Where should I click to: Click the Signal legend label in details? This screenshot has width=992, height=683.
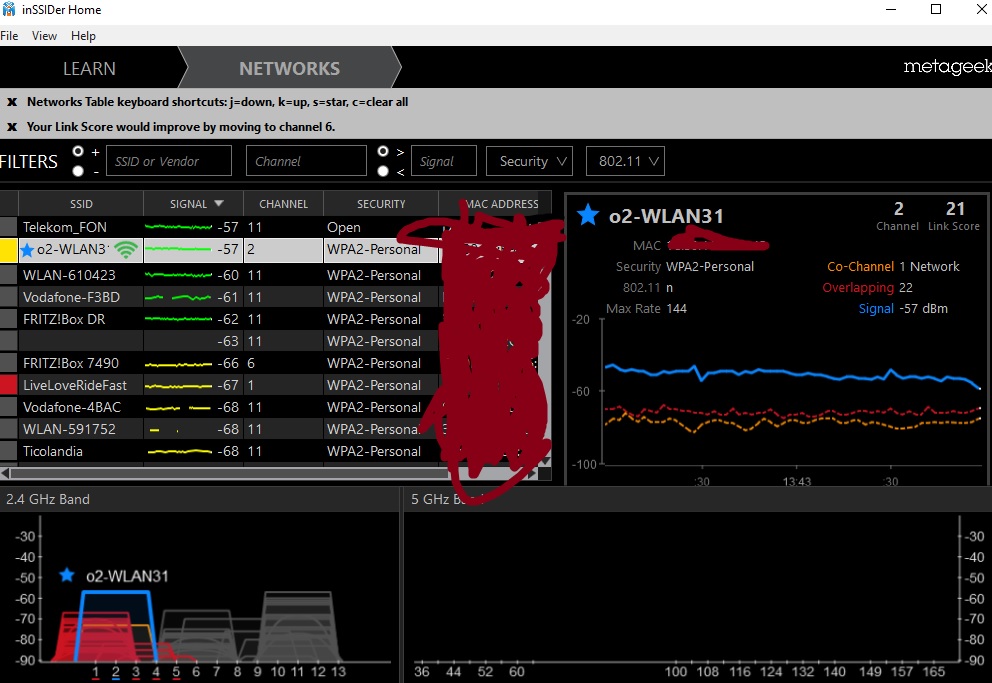876,309
